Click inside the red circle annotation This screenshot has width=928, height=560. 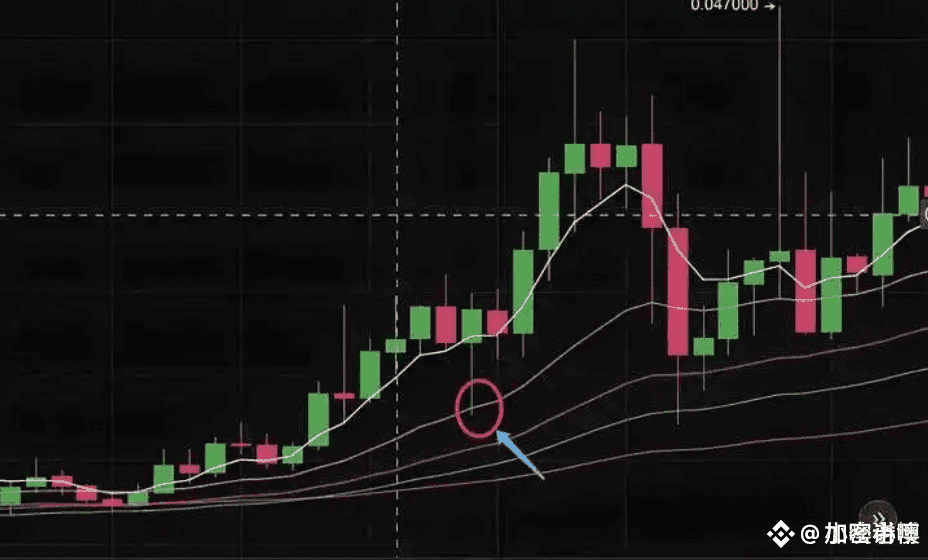pos(479,408)
